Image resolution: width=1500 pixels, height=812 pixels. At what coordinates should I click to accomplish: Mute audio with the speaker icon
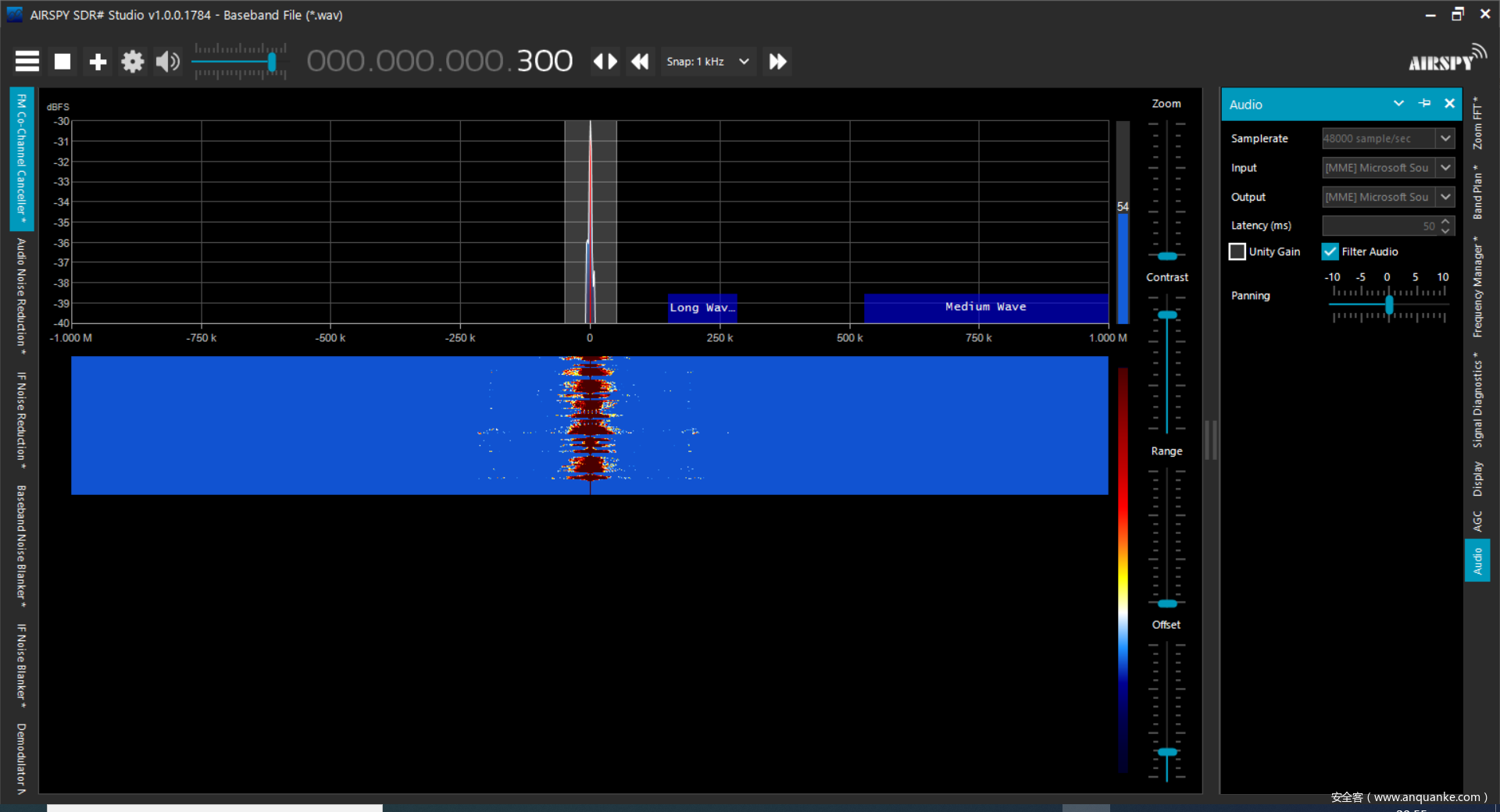pos(167,61)
